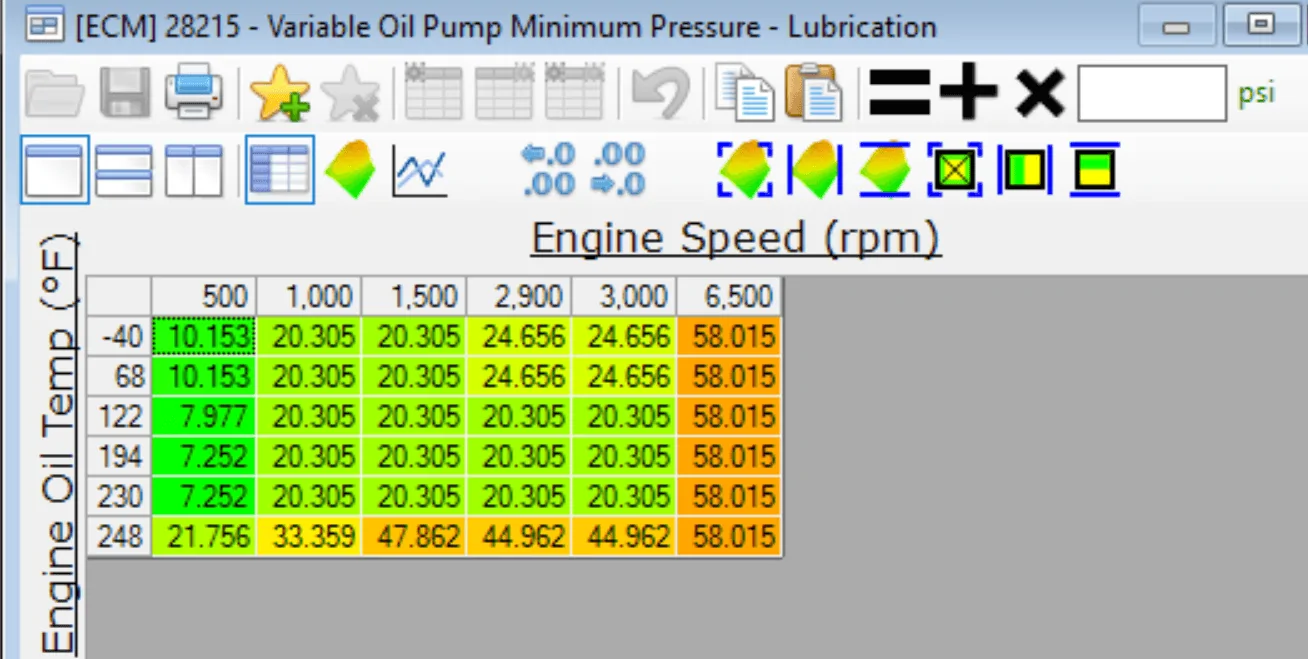Add table to favorites with star-plus icon

[x=280, y=93]
